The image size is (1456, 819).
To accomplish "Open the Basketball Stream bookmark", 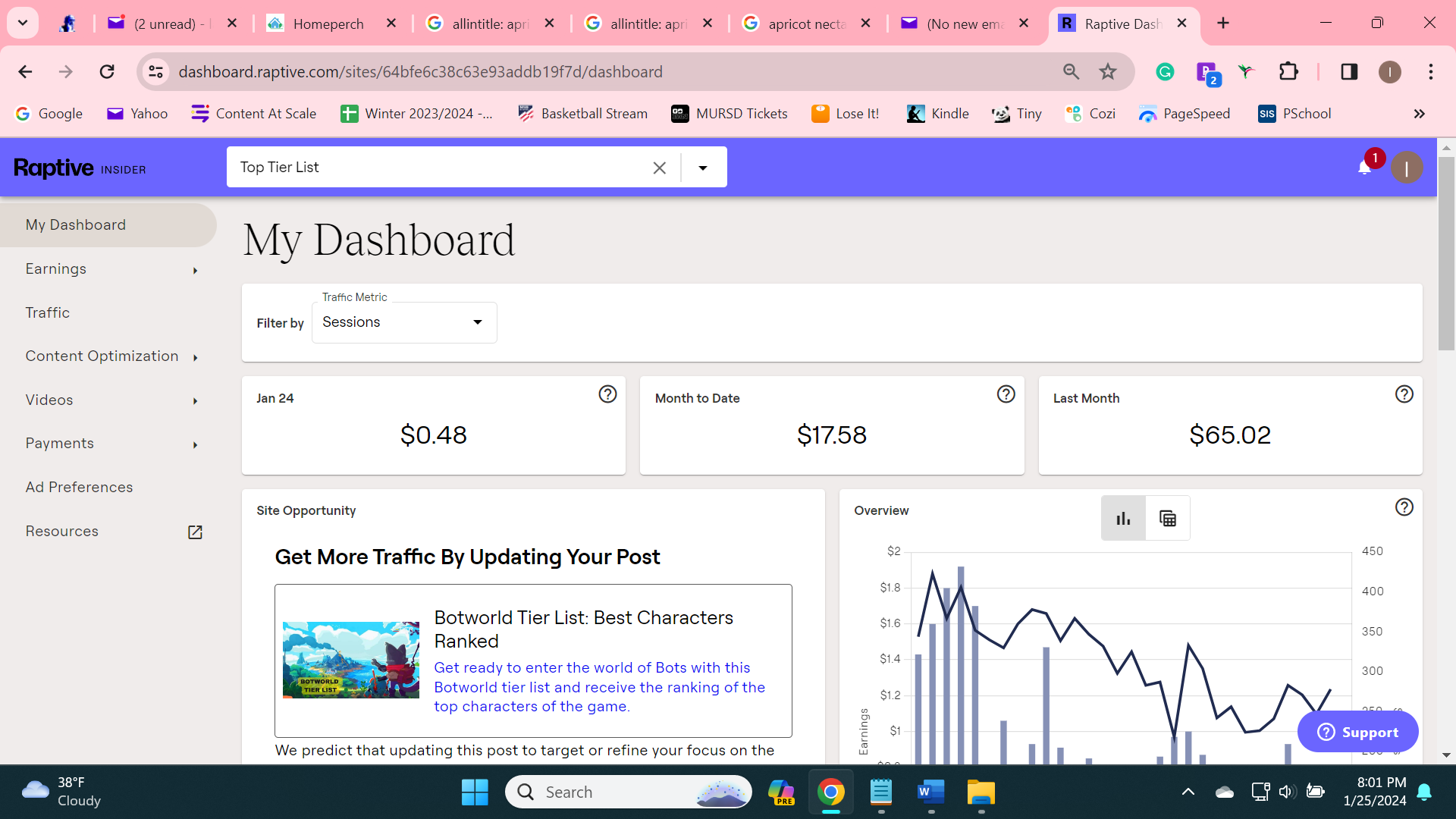I will [x=582, y=114].
